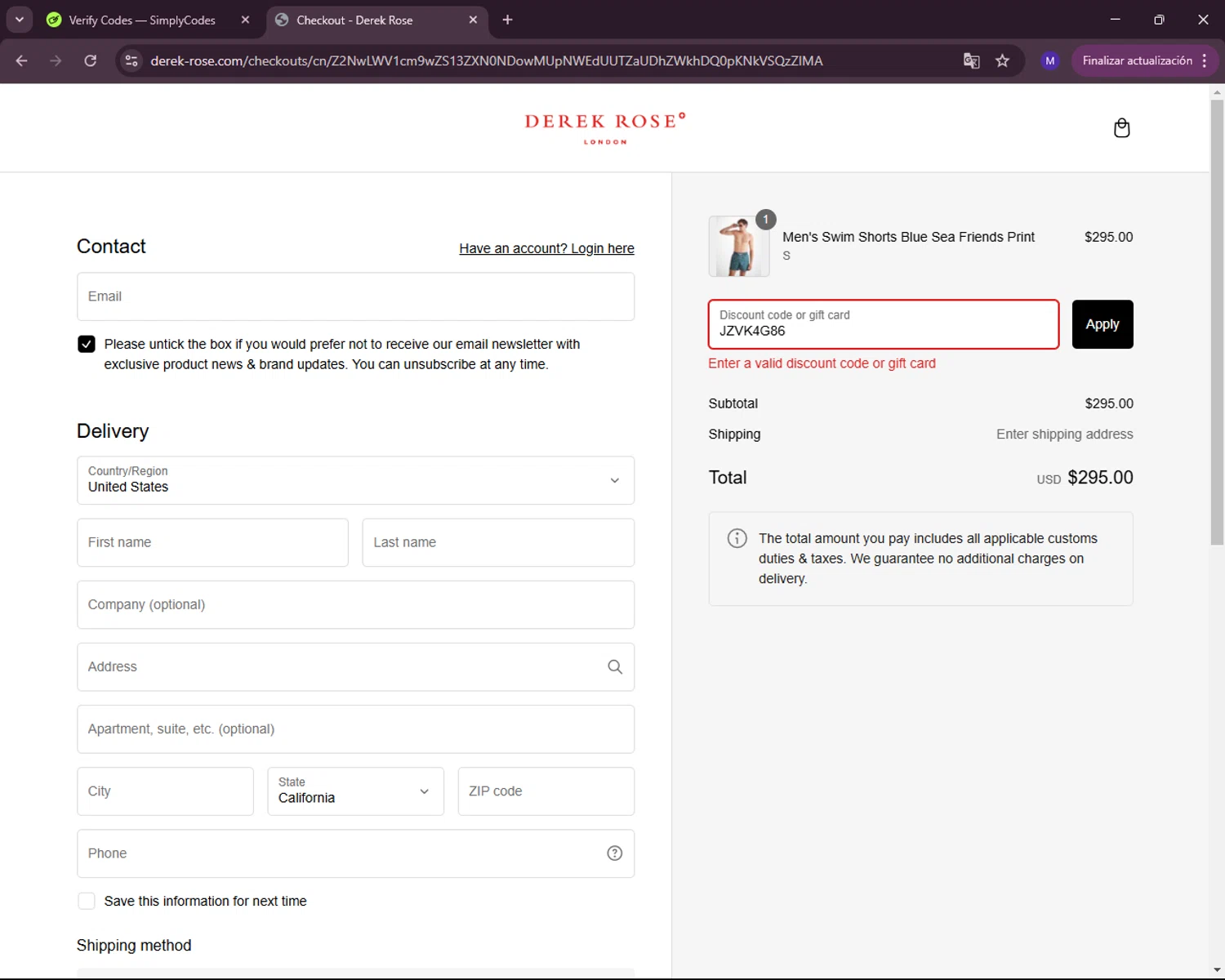
Task: Click the translate page icon
Action: (971, 60)
